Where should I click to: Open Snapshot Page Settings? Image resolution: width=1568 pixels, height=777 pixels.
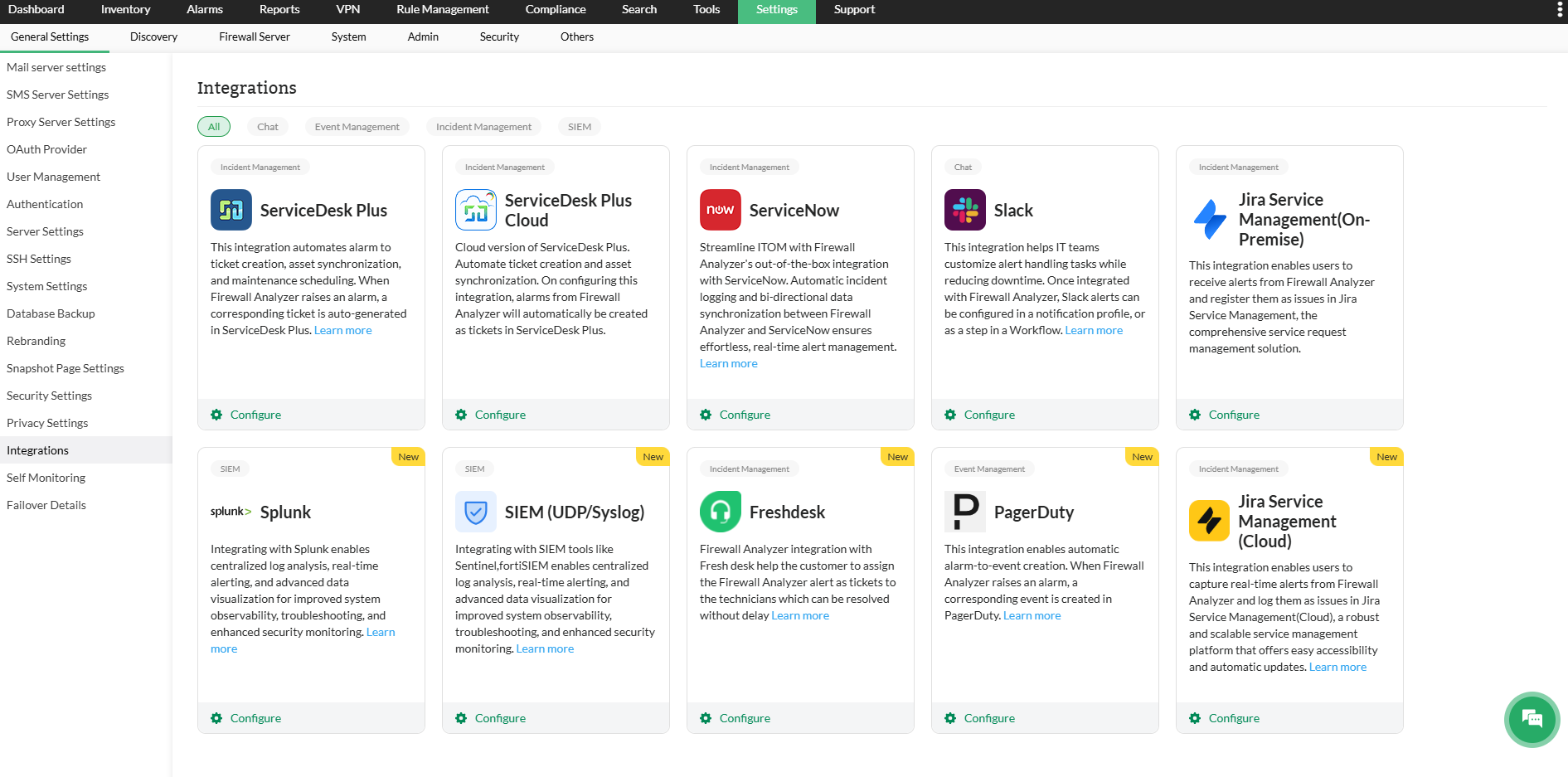click(66, 368)
